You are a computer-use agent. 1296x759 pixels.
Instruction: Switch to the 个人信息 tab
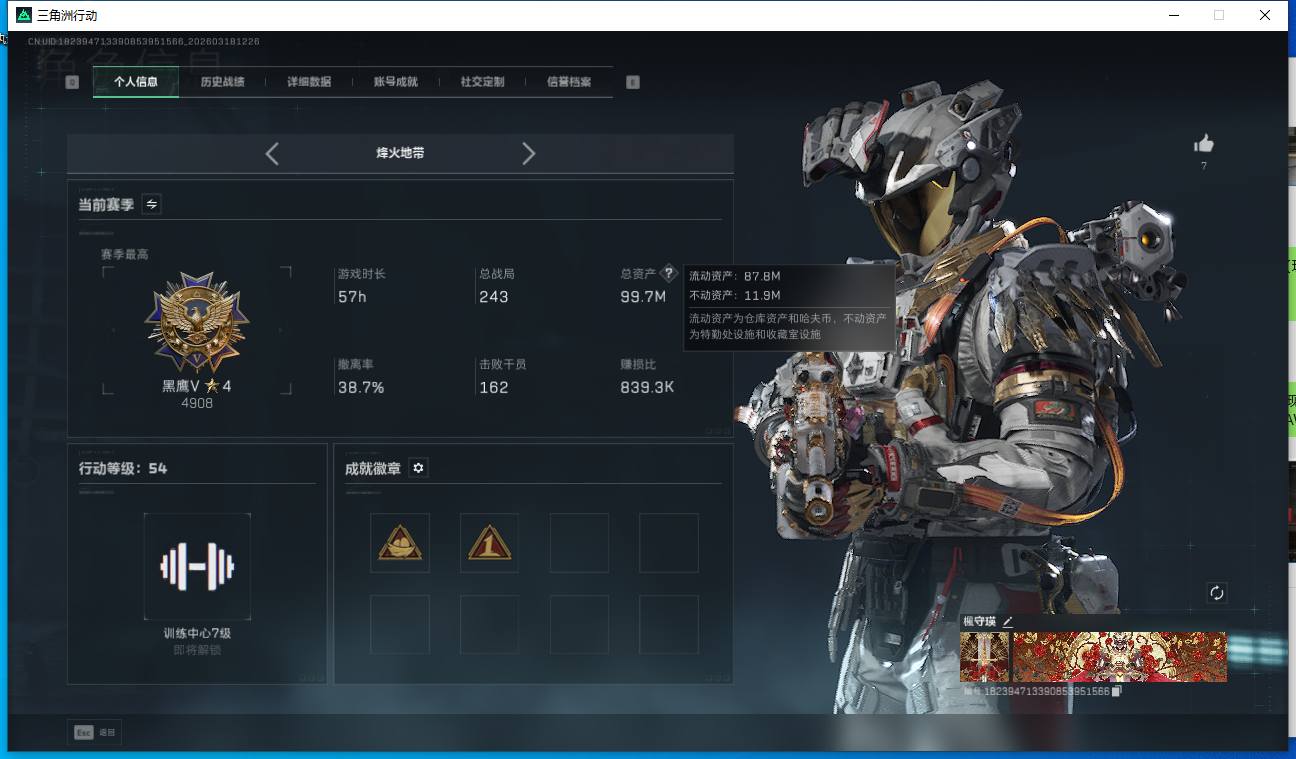[136, 82]
